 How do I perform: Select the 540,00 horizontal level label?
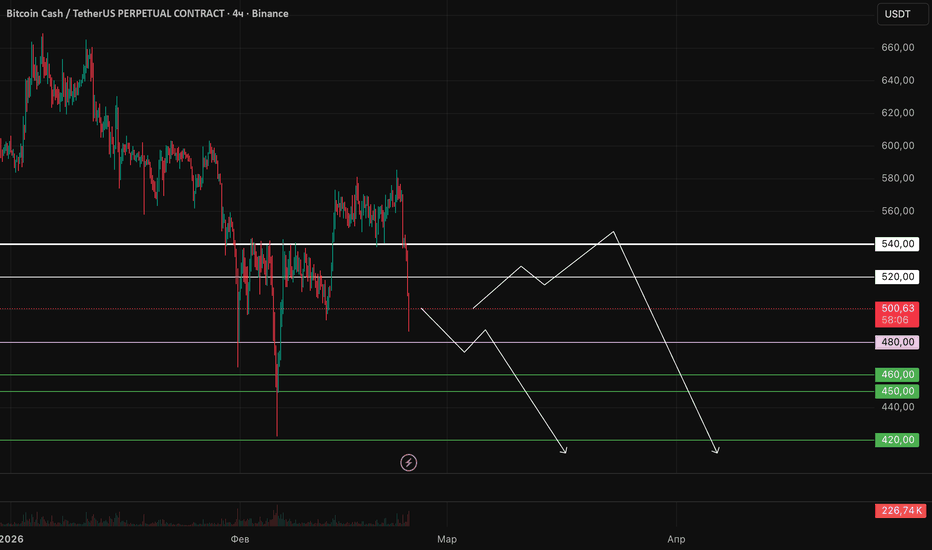[x=897, y=244]
